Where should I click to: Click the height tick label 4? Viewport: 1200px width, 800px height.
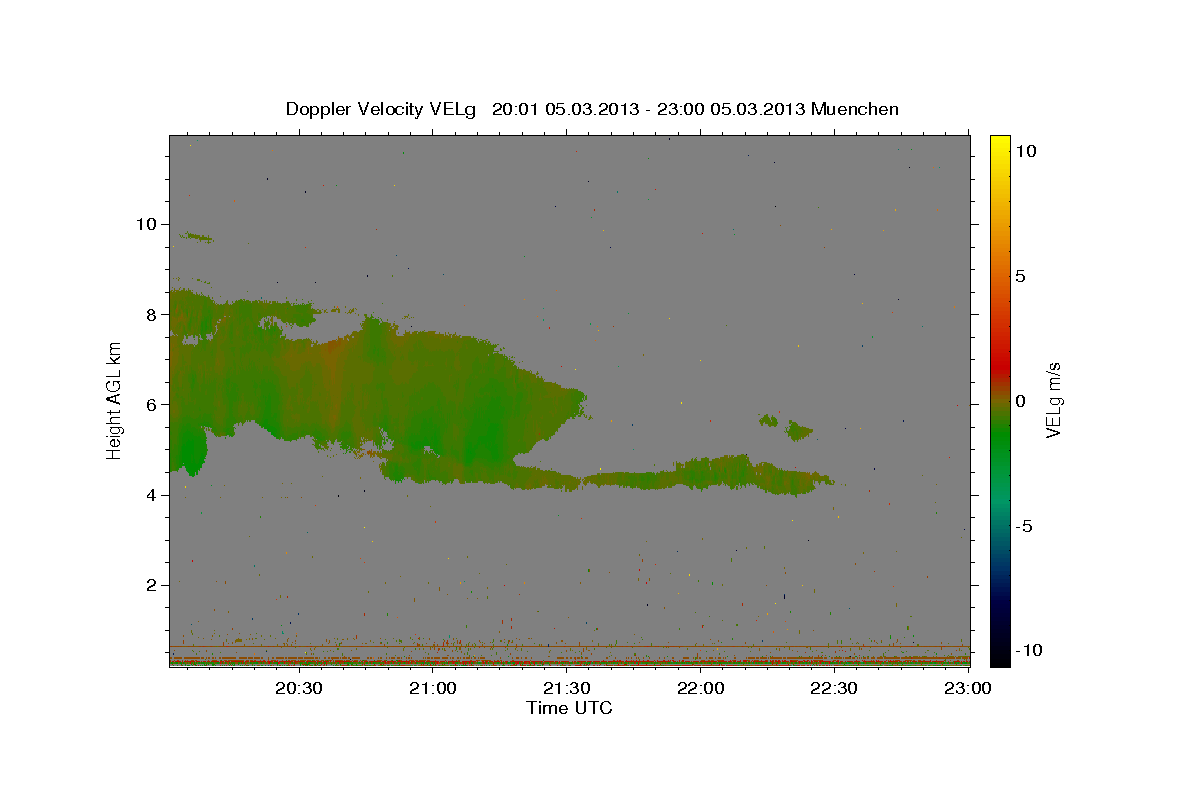(x=152, y=495)
